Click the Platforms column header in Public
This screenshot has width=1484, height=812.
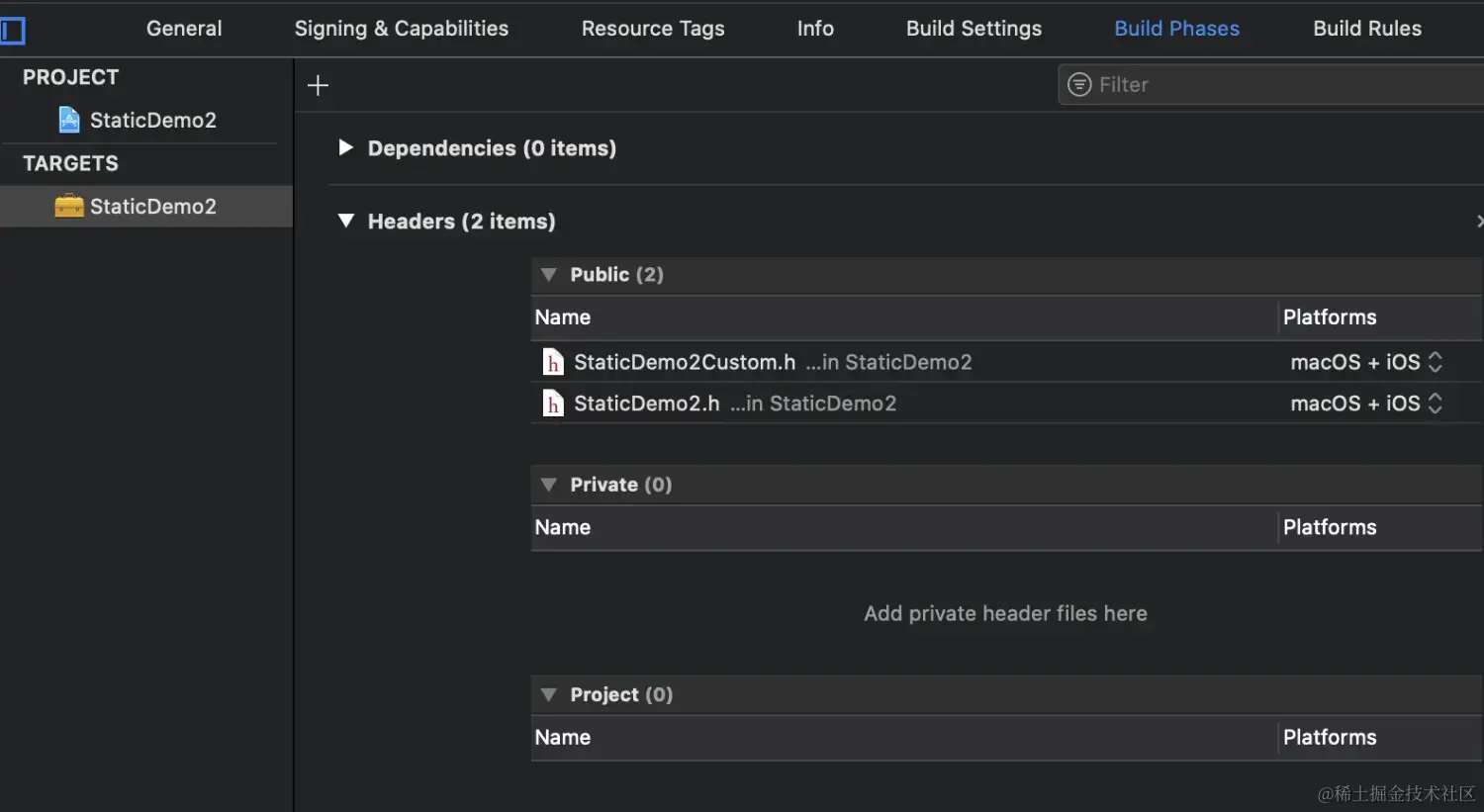click(x=1330, y=317)
